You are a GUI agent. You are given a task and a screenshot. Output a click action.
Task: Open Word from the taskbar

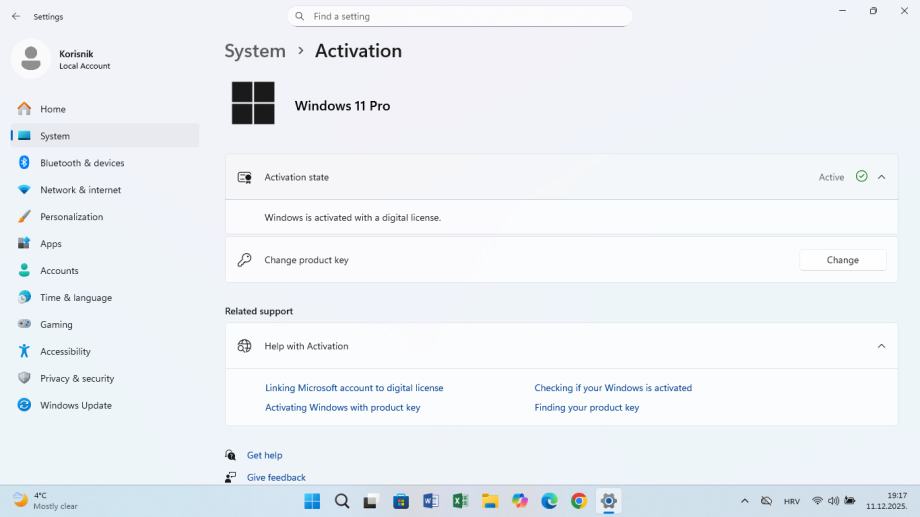[x=431, y=501]
